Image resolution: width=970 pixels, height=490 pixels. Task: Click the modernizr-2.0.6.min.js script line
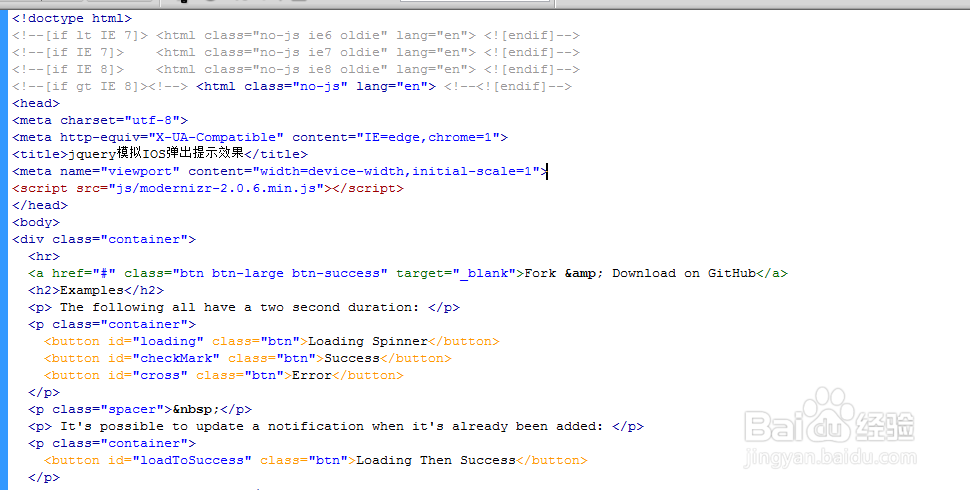click(208, 188)
